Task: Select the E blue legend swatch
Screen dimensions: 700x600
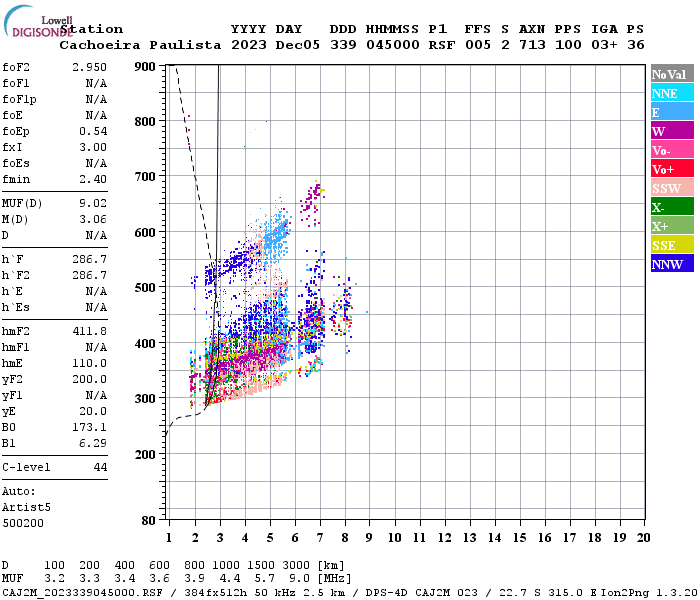Action: (672, 112)
